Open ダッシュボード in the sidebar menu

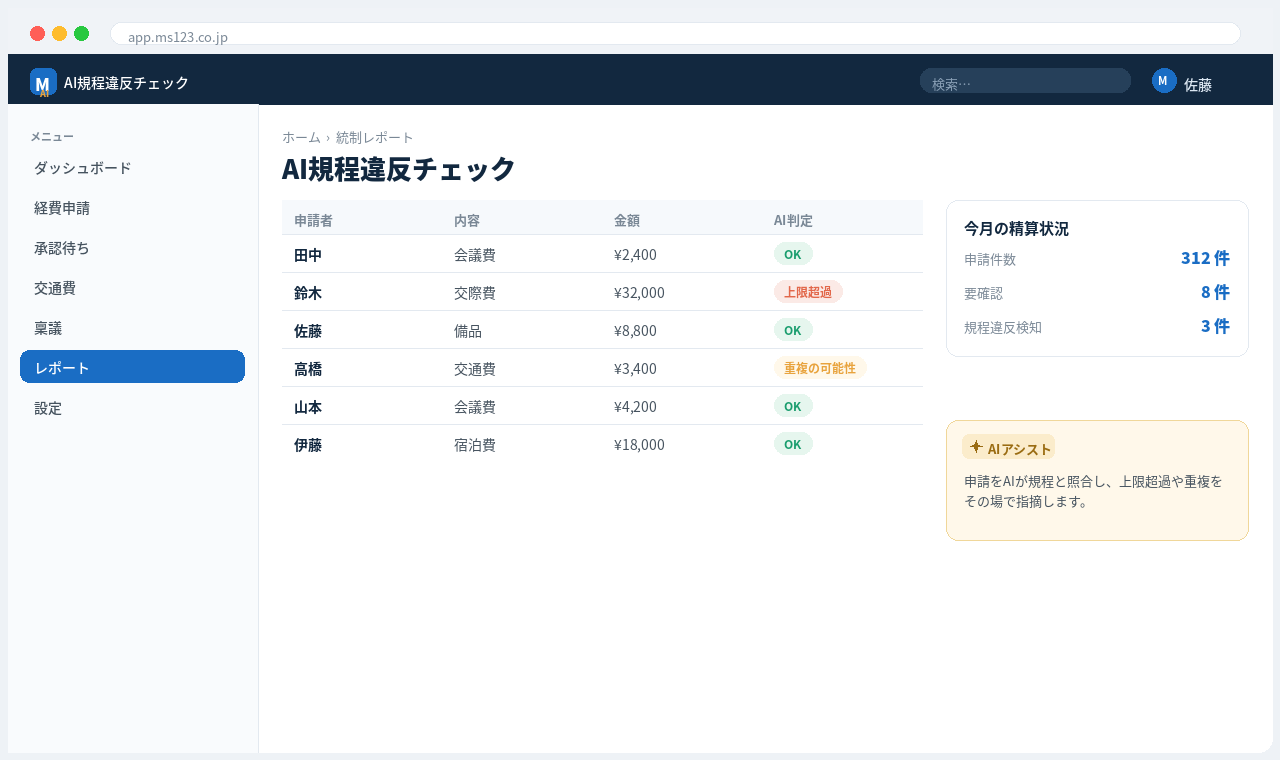132,168
